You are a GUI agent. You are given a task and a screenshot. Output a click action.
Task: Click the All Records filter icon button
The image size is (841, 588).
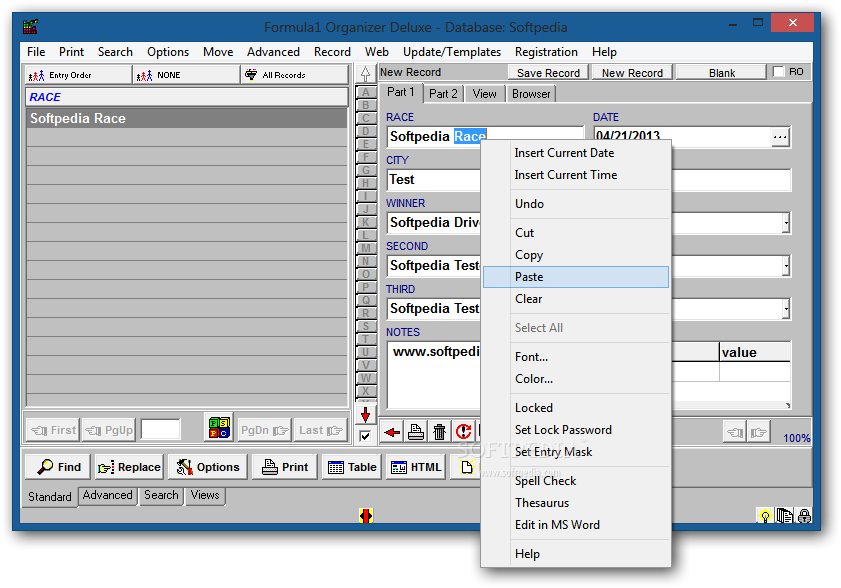point(294,75)
